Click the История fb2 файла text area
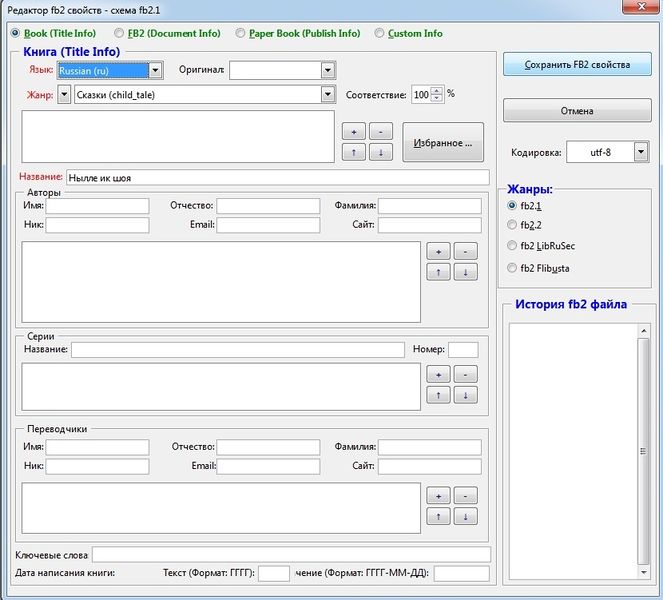Viewport: 663px width, 600px height. [573, 451]
